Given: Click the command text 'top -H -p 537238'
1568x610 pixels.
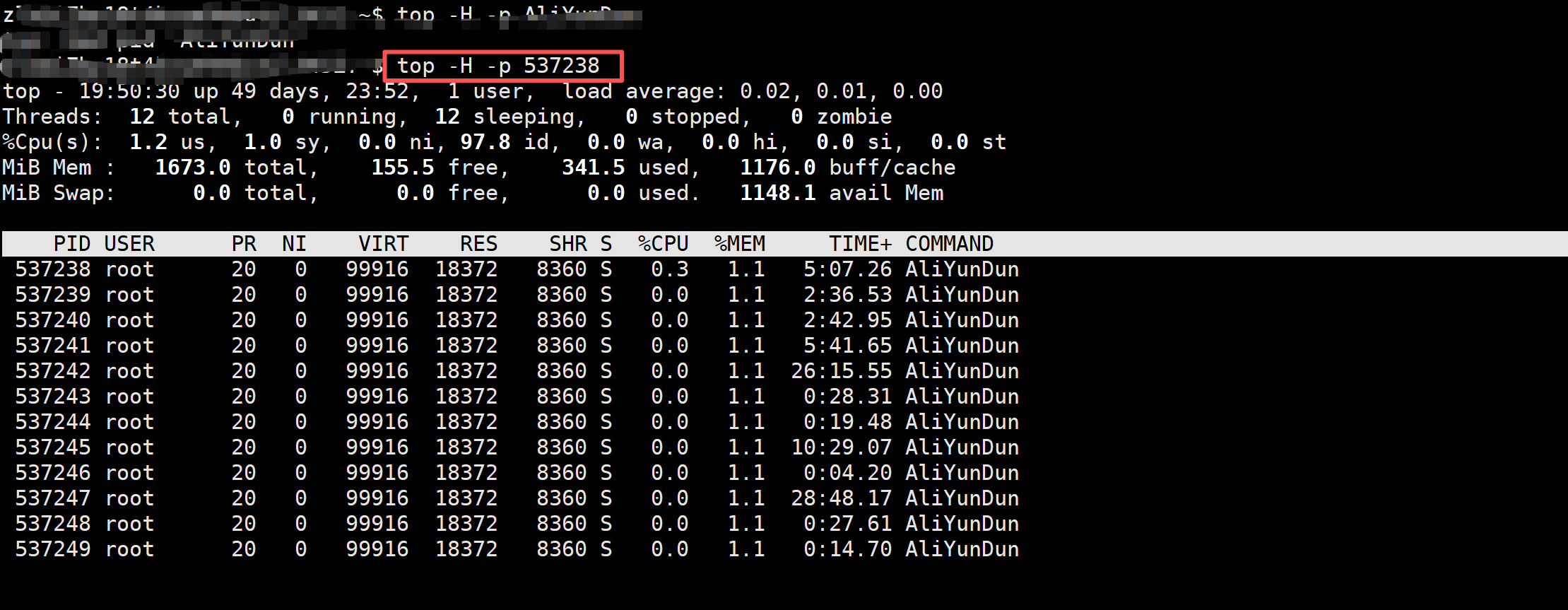Looking at the screenshot, I should 498,66.
